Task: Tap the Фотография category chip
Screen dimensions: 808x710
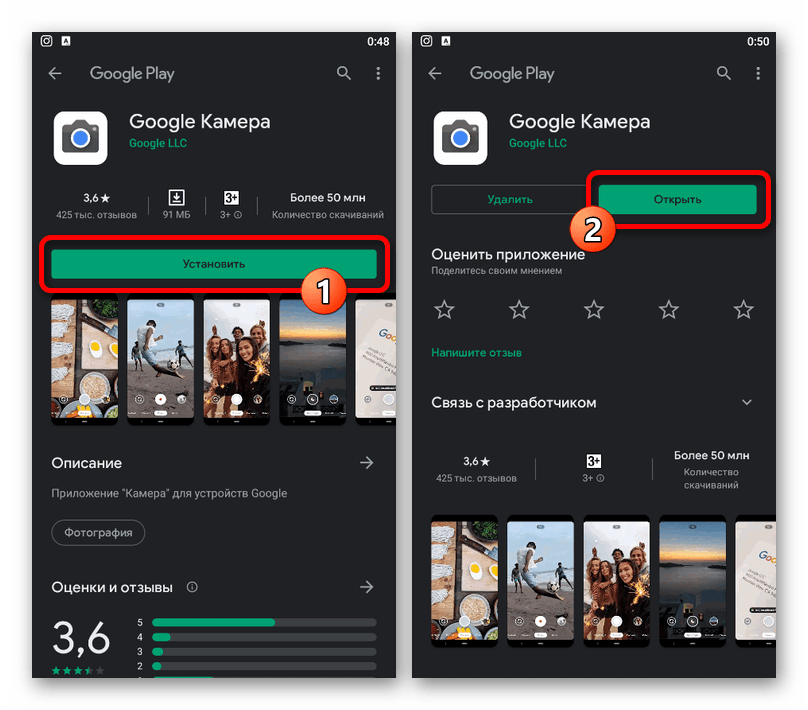Action: pyautogui.click(x=98, y=532)
